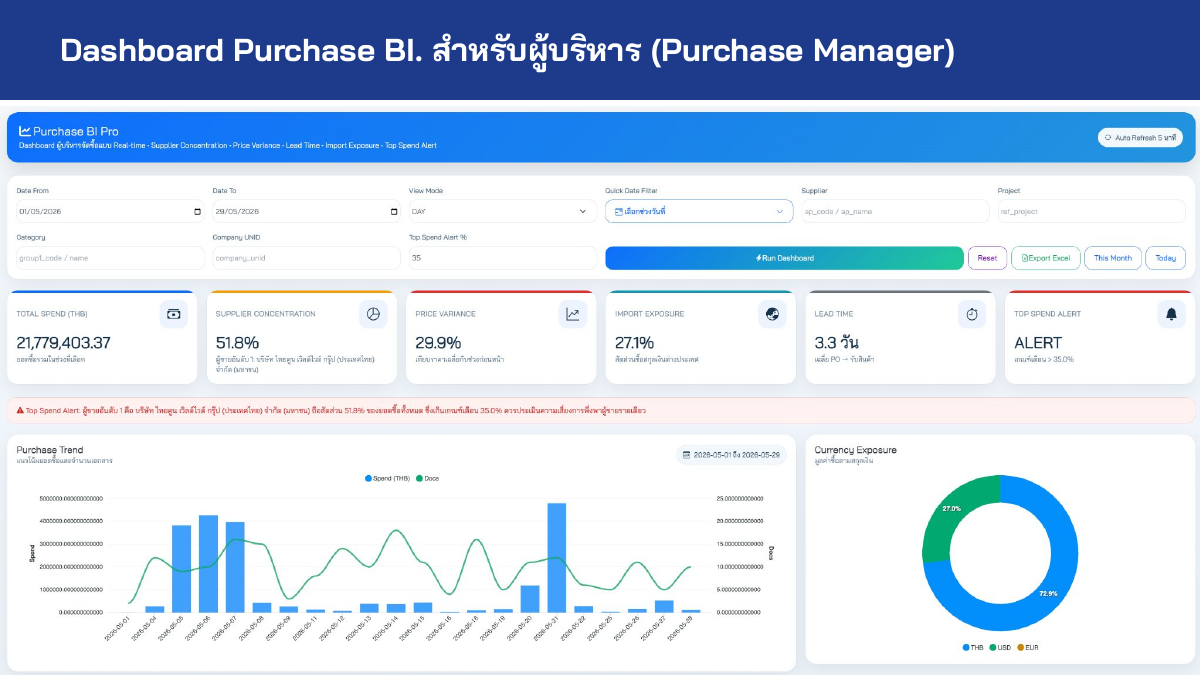The image size is (1200, 675).
Task: Click the 3.3 วัน lead time value
Action: (836, 343)
